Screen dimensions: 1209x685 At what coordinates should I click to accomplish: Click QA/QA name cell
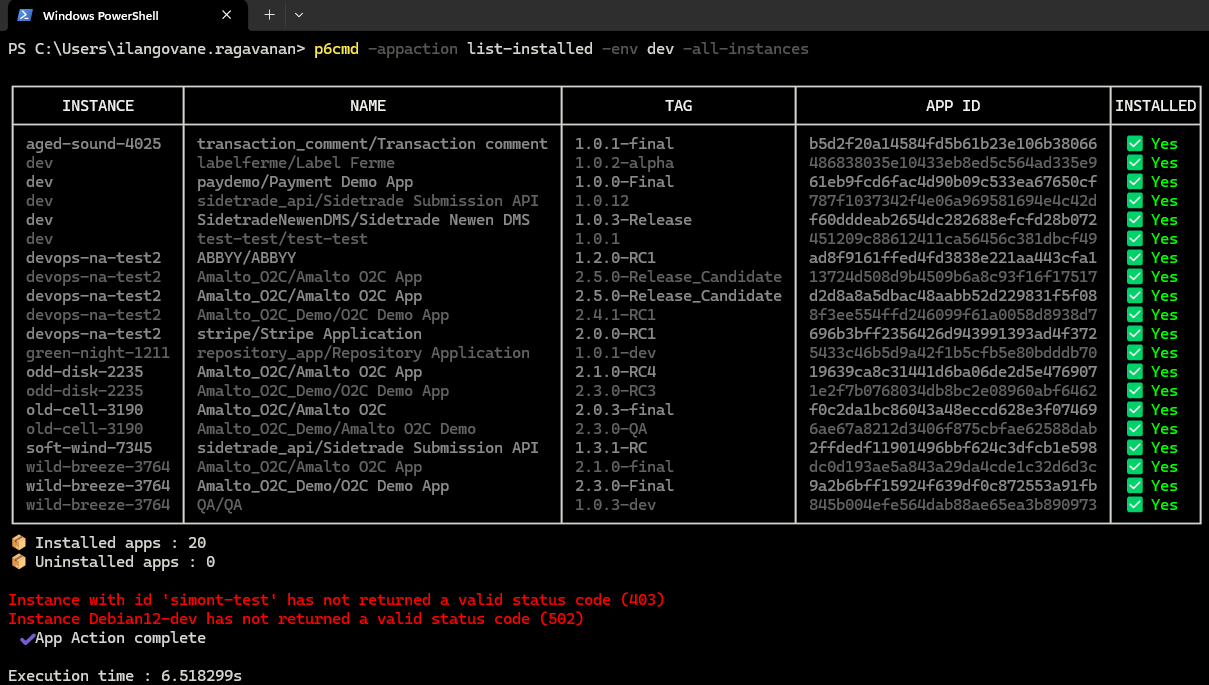[219, 505]
